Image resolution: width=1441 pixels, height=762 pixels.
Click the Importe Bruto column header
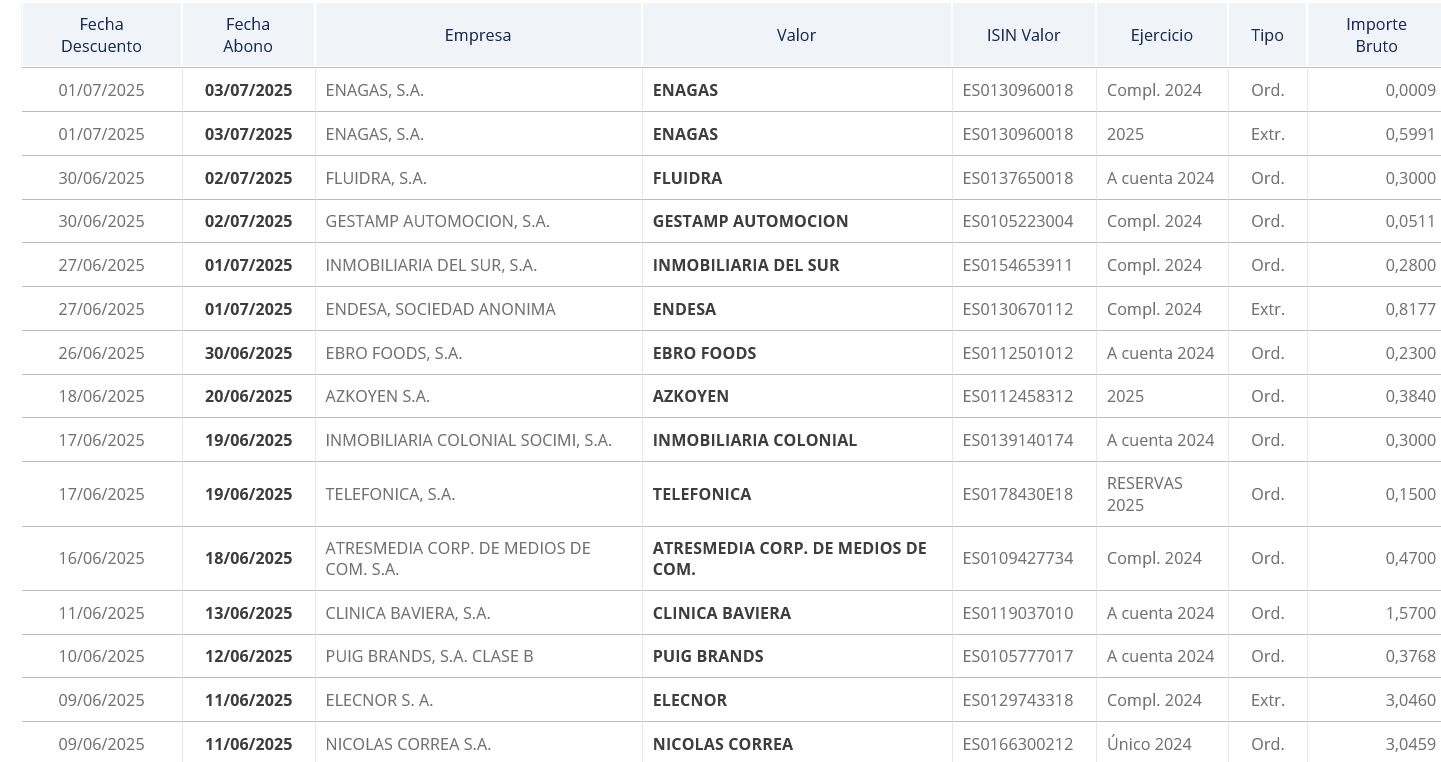pyautogui.click(x=1376, y=35)
